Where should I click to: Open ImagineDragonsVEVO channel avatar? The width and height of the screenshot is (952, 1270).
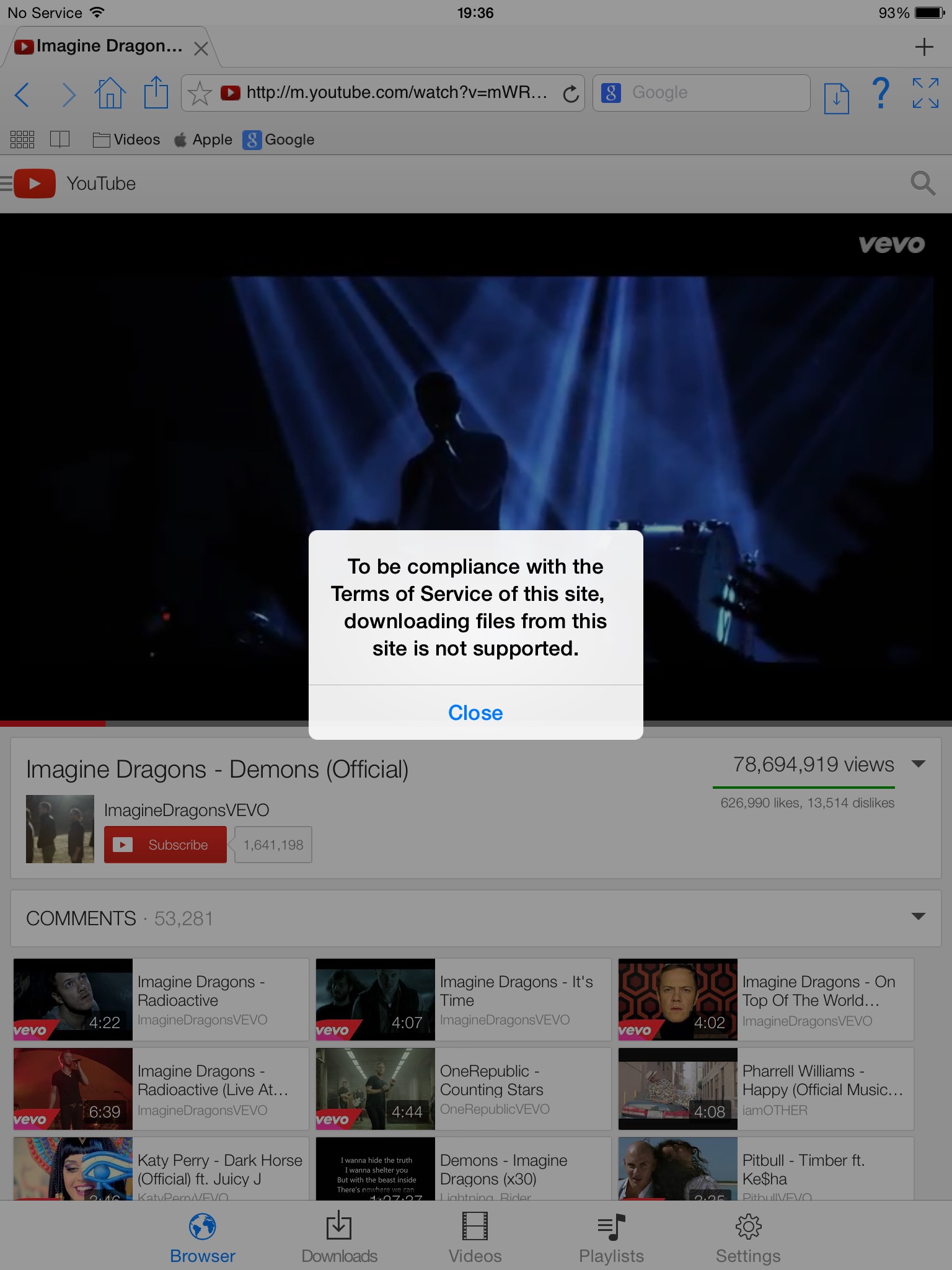coord(60,829)
